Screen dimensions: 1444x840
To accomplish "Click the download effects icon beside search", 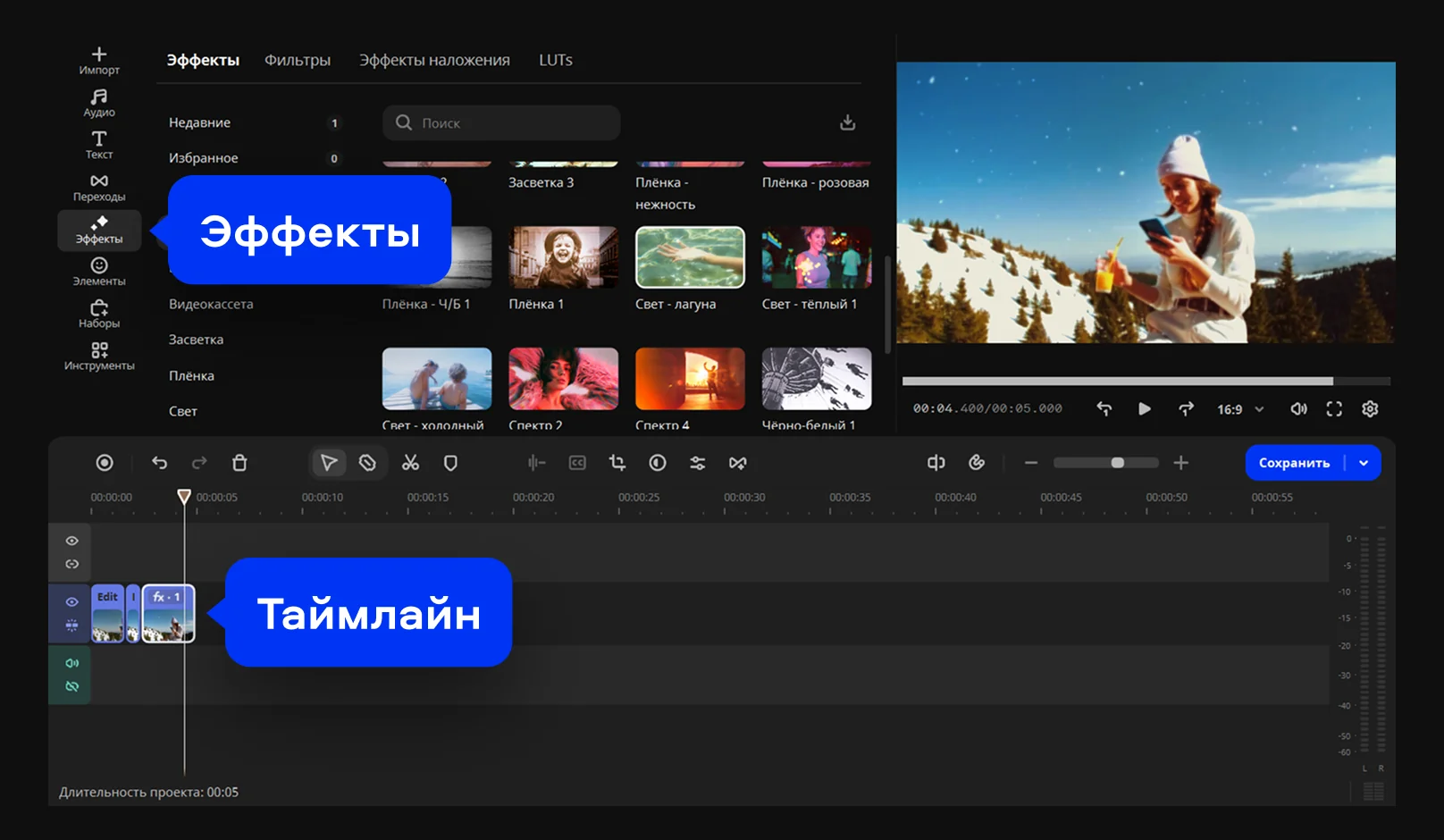I will [x=848, y=122].
